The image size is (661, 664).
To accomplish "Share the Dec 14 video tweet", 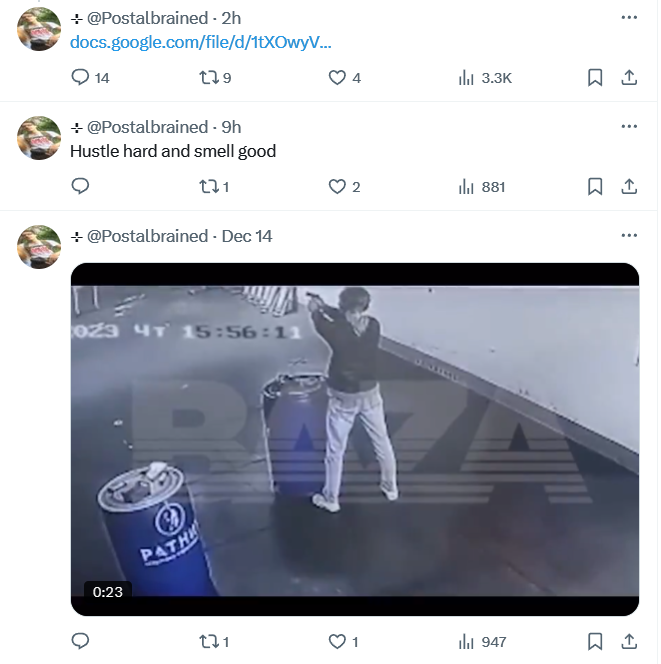I will pyautogui.click(x=629, y=641).
